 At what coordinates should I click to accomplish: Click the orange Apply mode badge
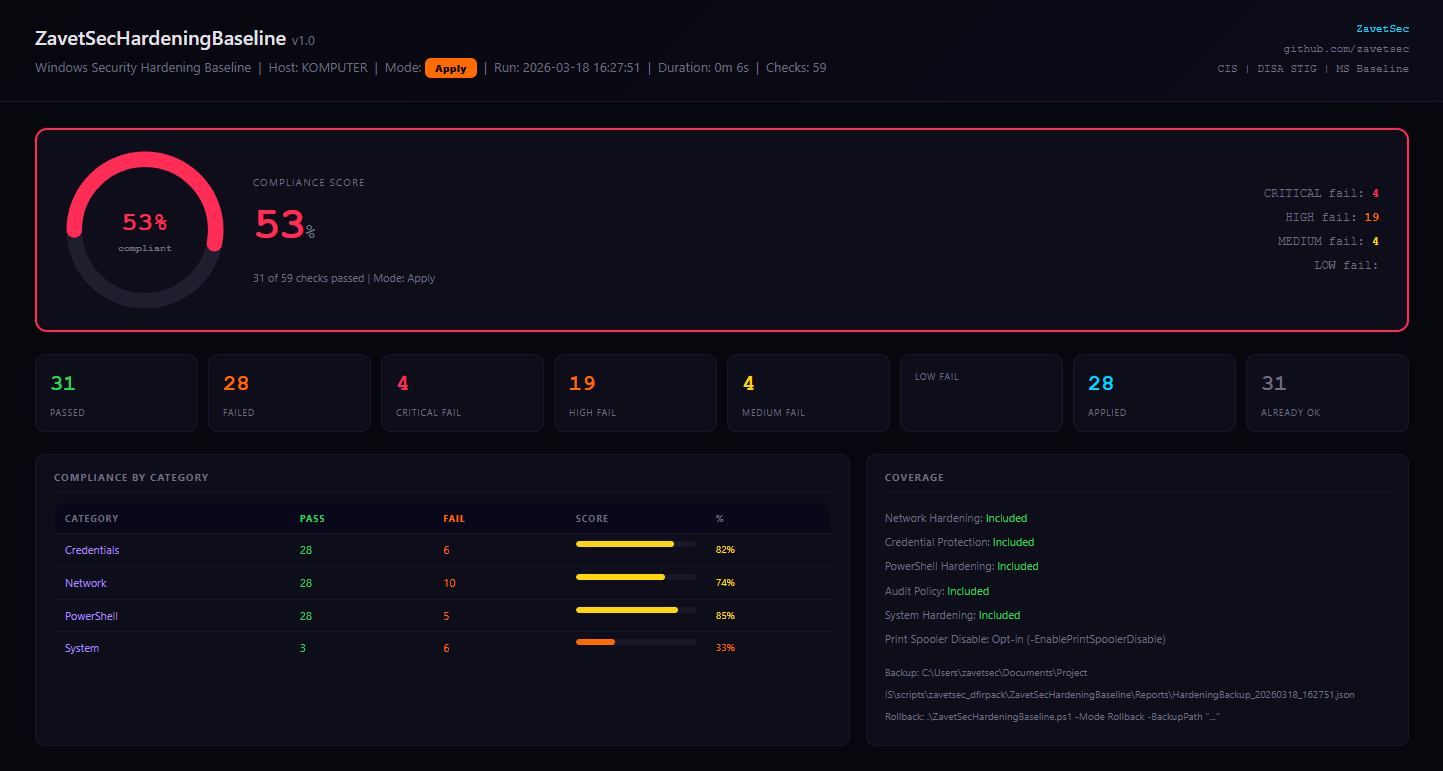[450, 68]
